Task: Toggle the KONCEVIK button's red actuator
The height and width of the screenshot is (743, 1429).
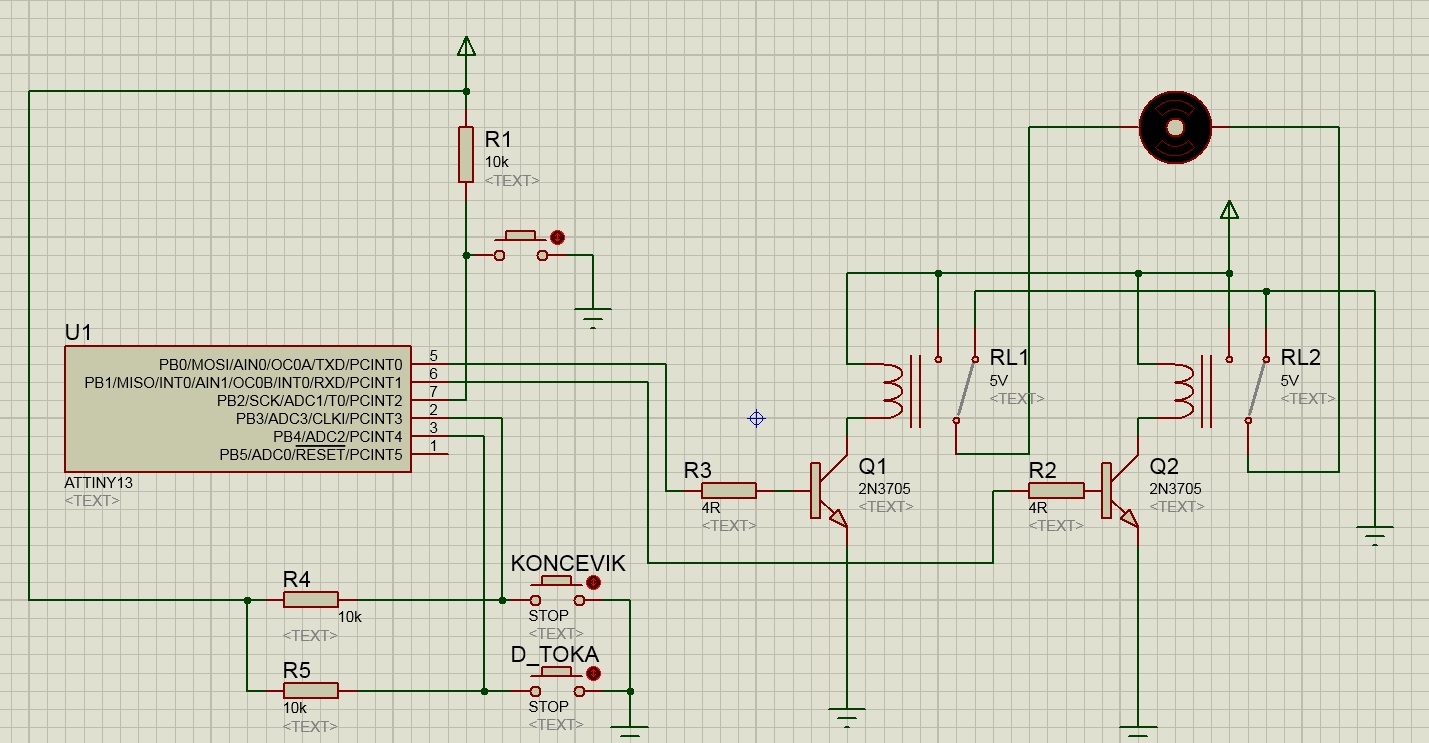Action: tap(593, 582)
